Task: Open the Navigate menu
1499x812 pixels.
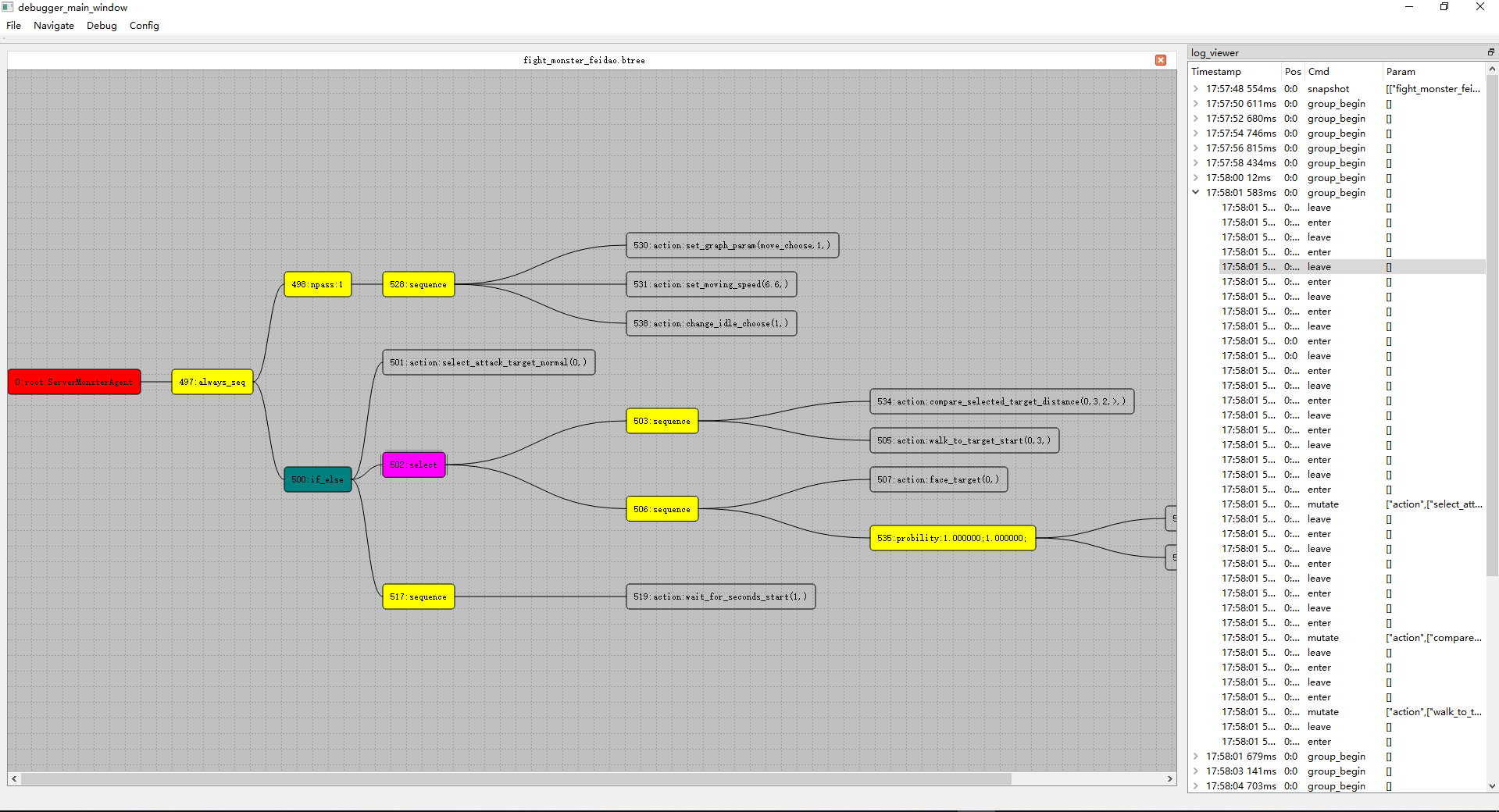Action: 54,26
